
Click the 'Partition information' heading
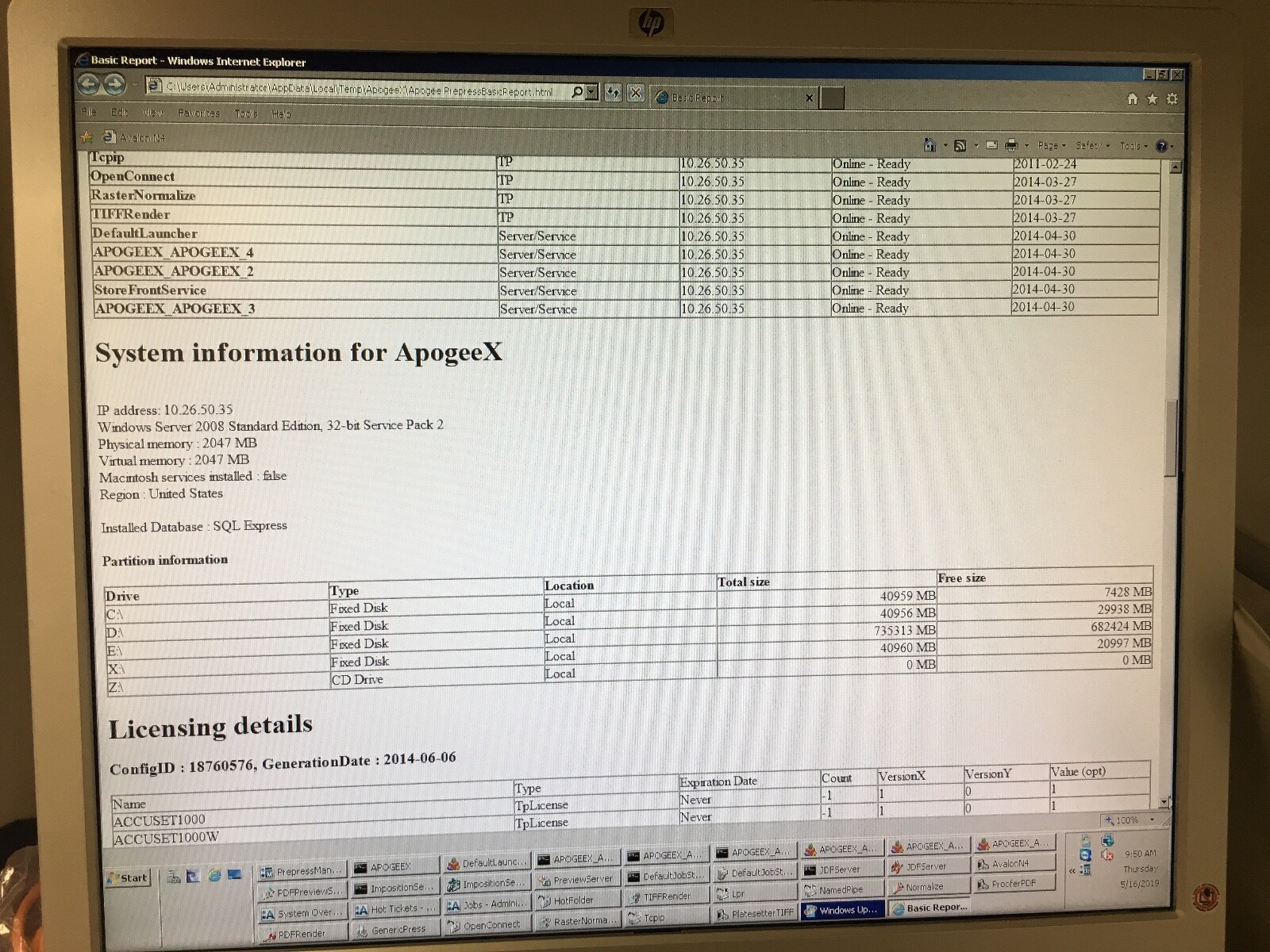coord(165,560)
